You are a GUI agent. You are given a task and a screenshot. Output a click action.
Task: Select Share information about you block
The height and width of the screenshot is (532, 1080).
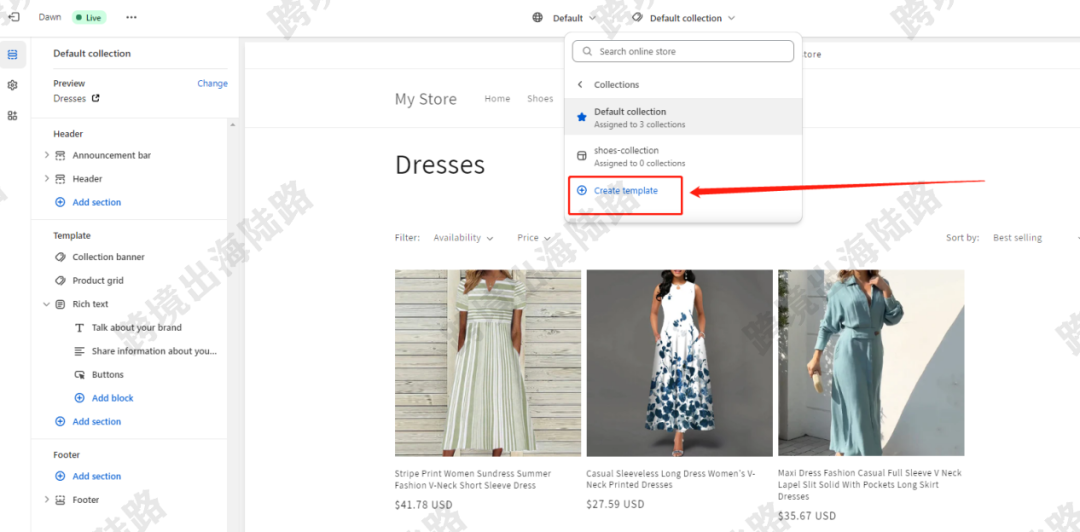point(154,351)
